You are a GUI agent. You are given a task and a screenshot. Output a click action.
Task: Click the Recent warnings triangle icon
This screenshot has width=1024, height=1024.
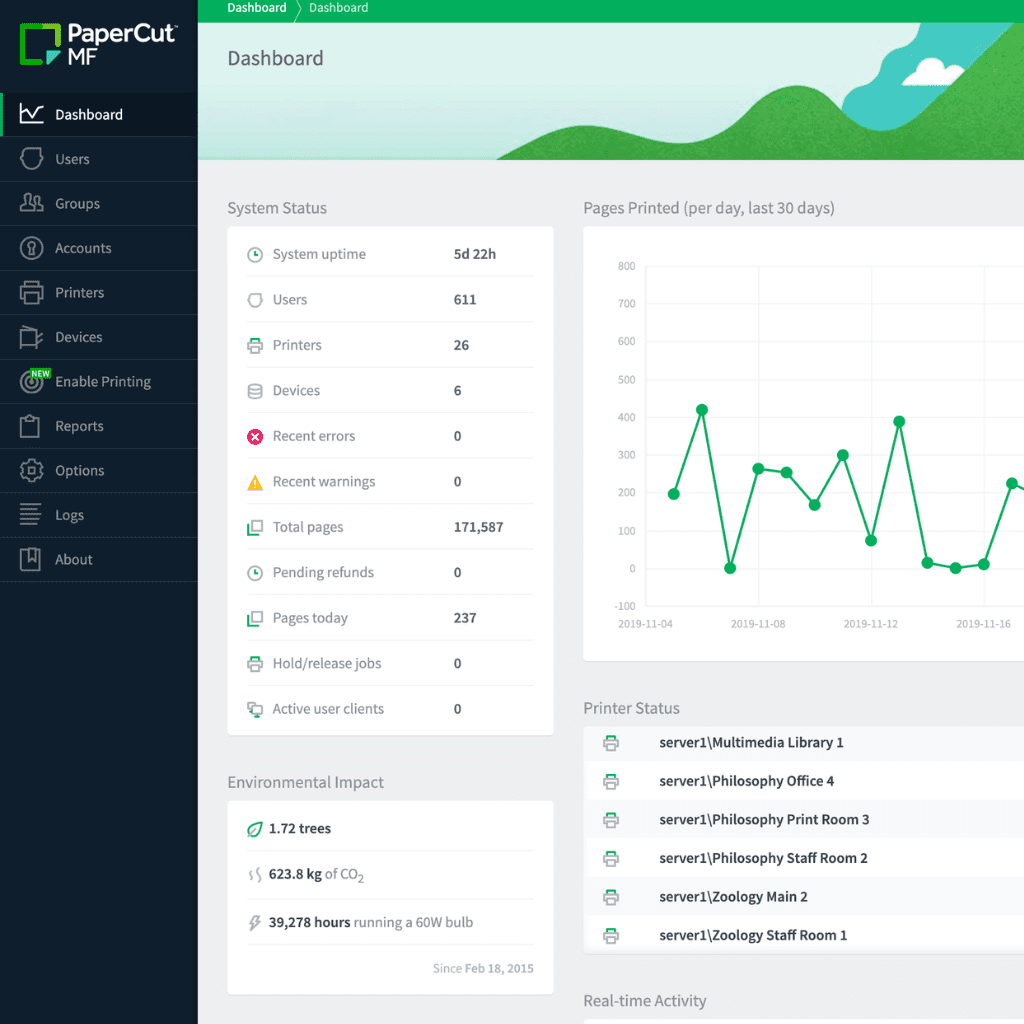pyautogui.click(x=255, y=482)
